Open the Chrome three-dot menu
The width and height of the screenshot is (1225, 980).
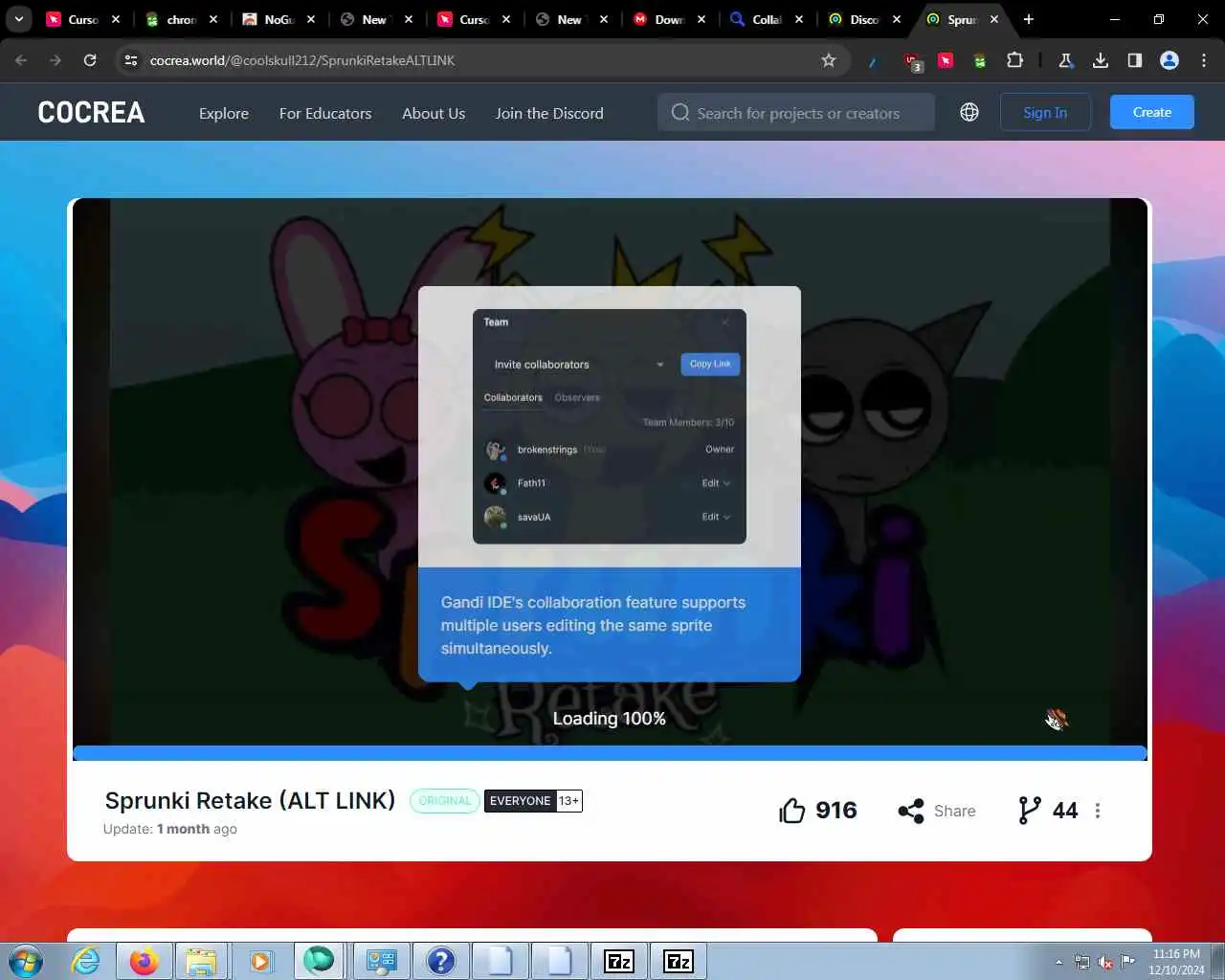pos(1204,60)
